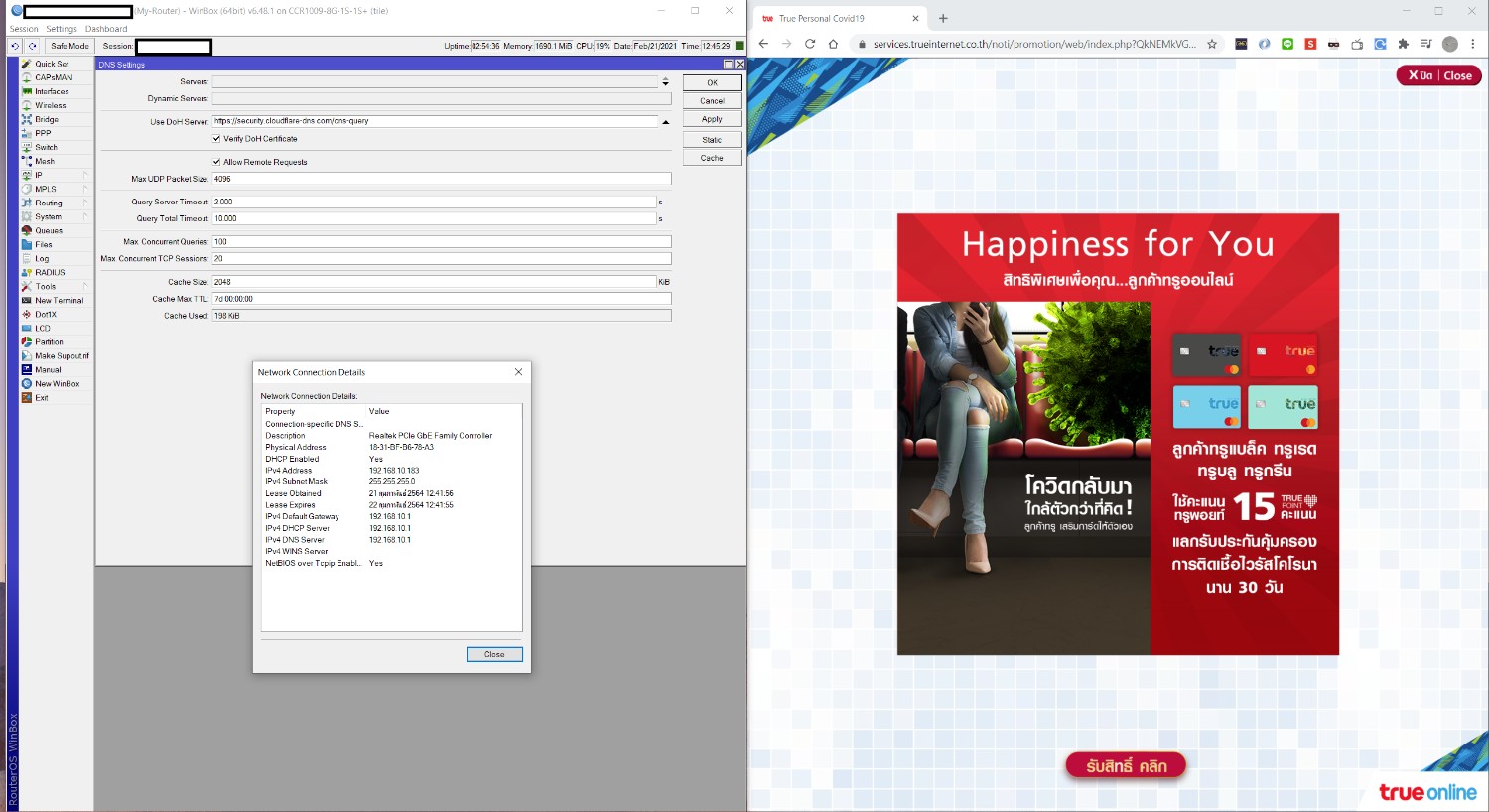Screen dimensions: 1489x812
Task: Launch New Terminal from the sidebar
Action: [59, 300]
